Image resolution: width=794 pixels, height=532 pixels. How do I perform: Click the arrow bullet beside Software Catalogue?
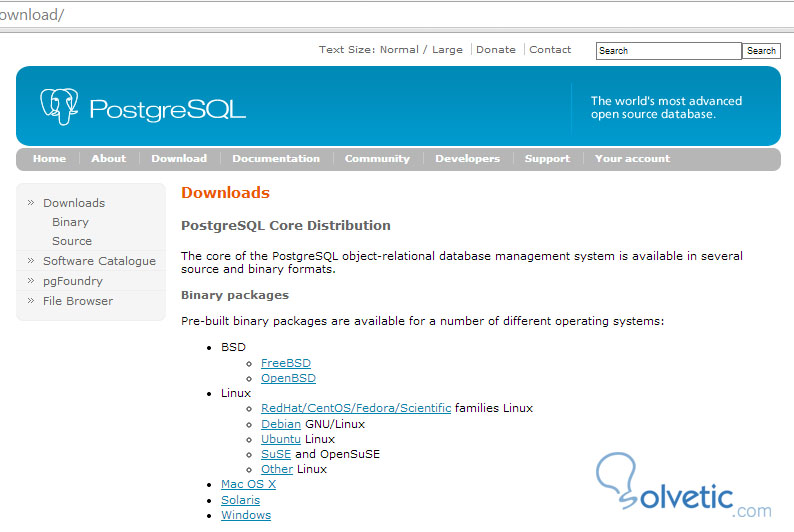(x=31, y=261)
